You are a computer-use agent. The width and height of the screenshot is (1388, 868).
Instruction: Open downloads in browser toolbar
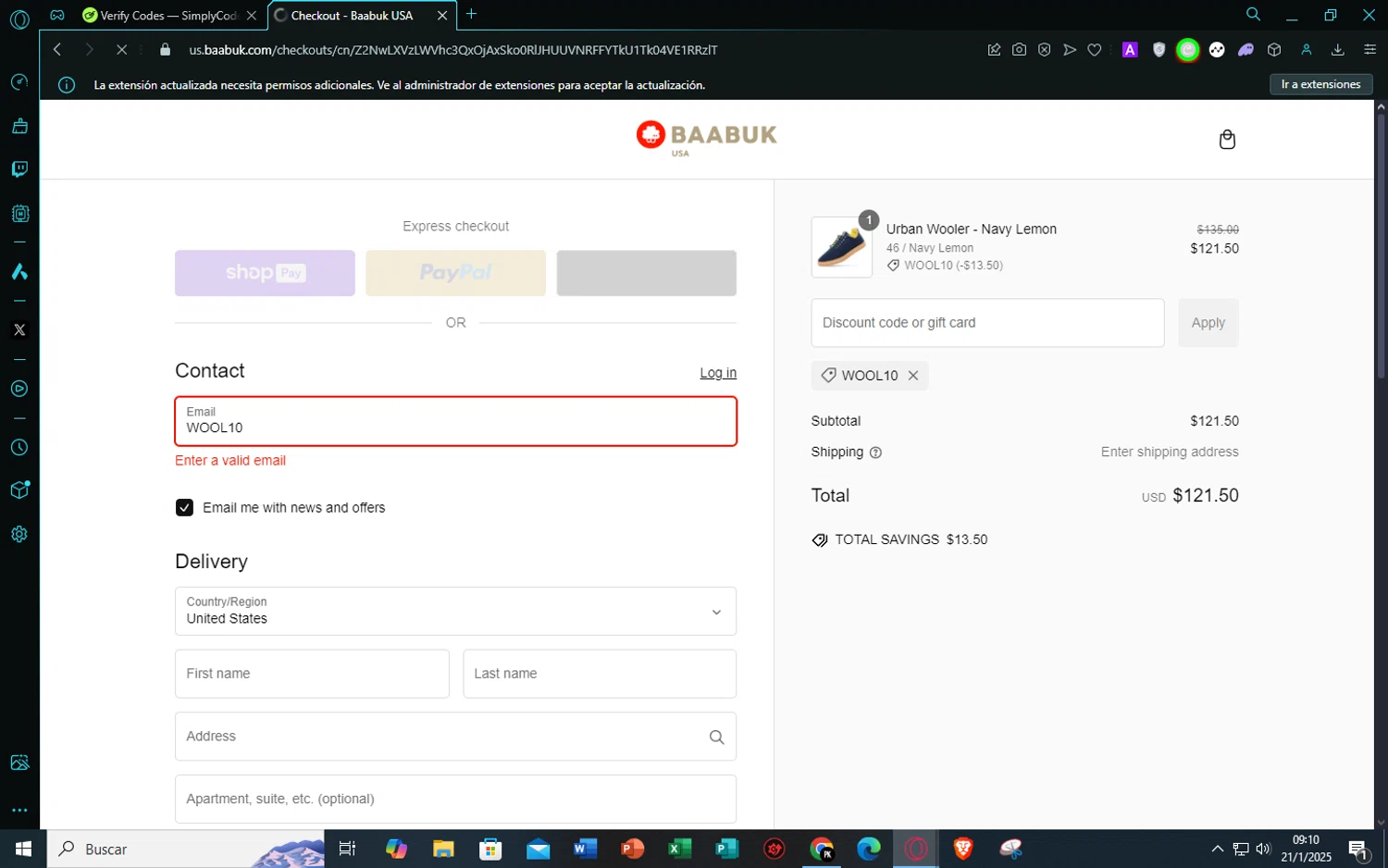(1338, 50)
